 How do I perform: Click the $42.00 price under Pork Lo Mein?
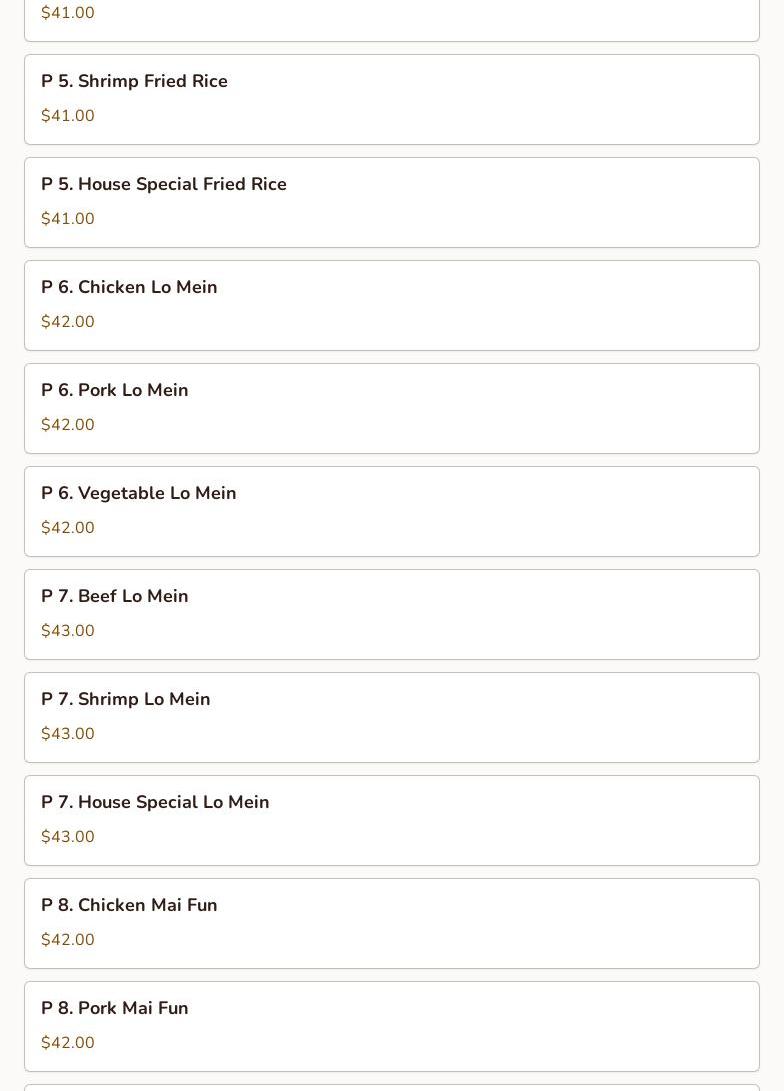click(68, 425)
